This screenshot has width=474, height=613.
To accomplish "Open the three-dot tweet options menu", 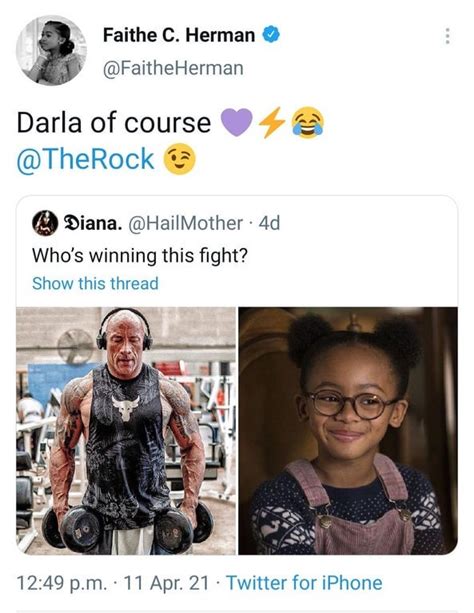I will [447, 36].
